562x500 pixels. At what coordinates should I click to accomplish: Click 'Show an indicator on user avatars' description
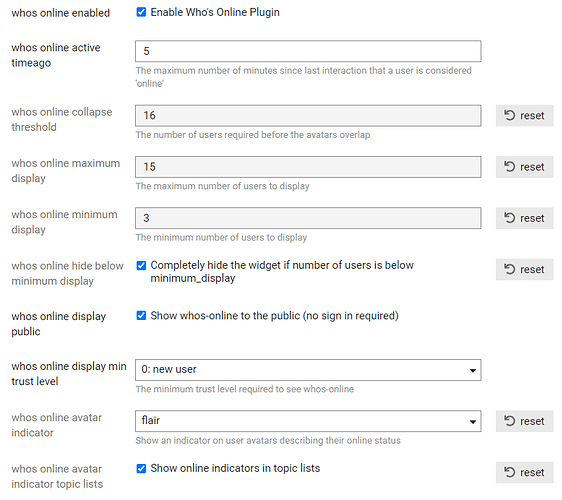tap(268, 440)
